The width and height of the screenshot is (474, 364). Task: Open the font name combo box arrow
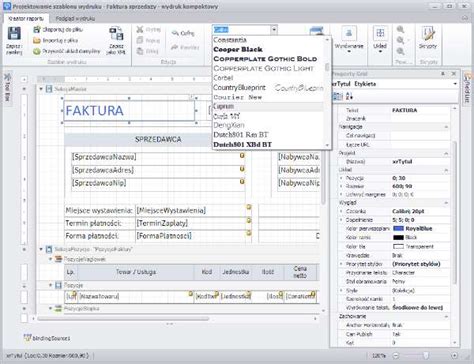(274, 30)
